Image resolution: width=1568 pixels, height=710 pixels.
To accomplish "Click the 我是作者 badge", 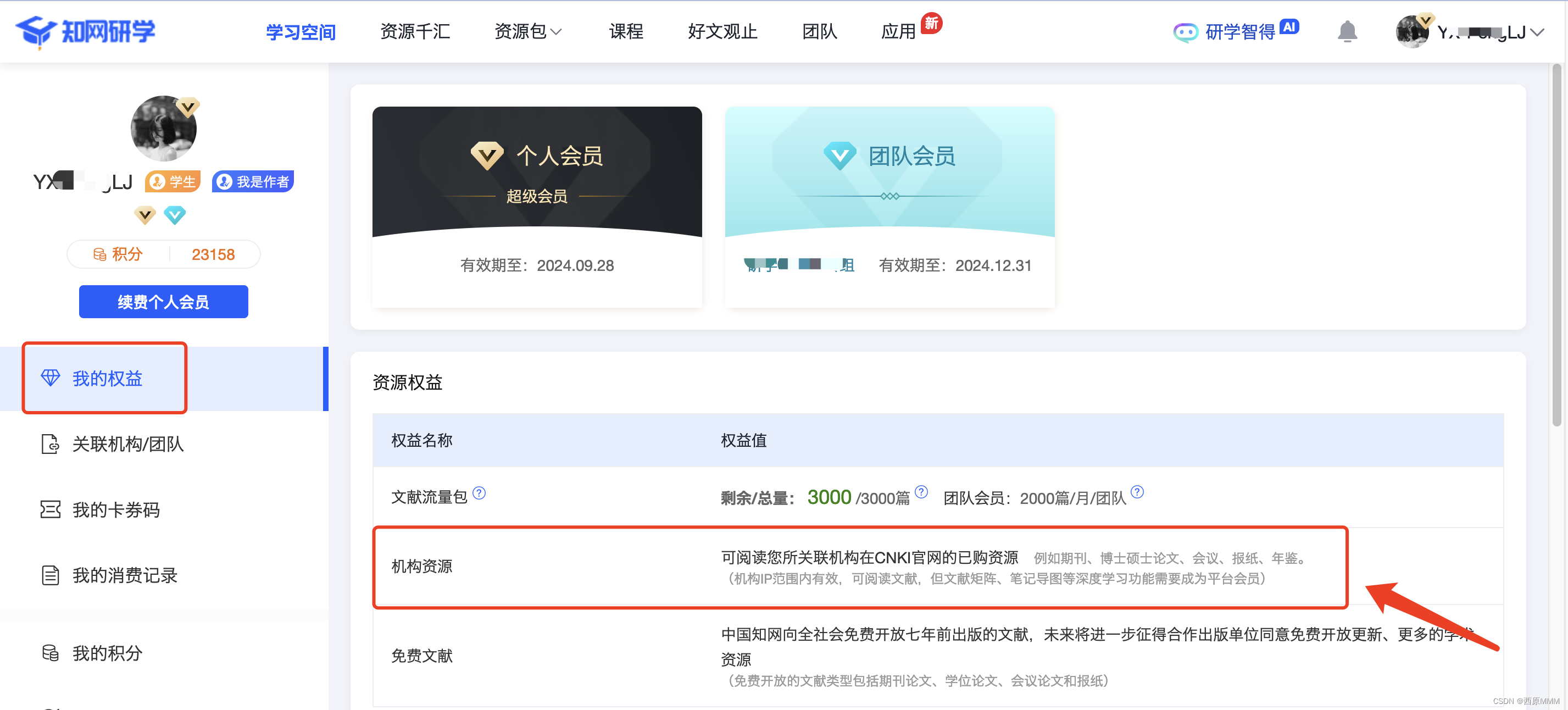I will pos(253,181).
